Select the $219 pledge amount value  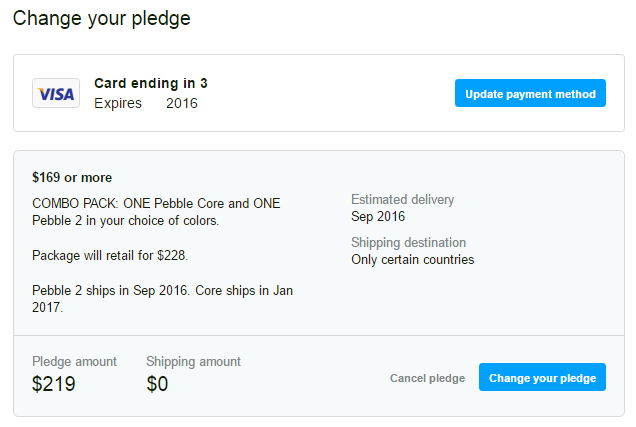pyautogui.click(x=54, y=384)
